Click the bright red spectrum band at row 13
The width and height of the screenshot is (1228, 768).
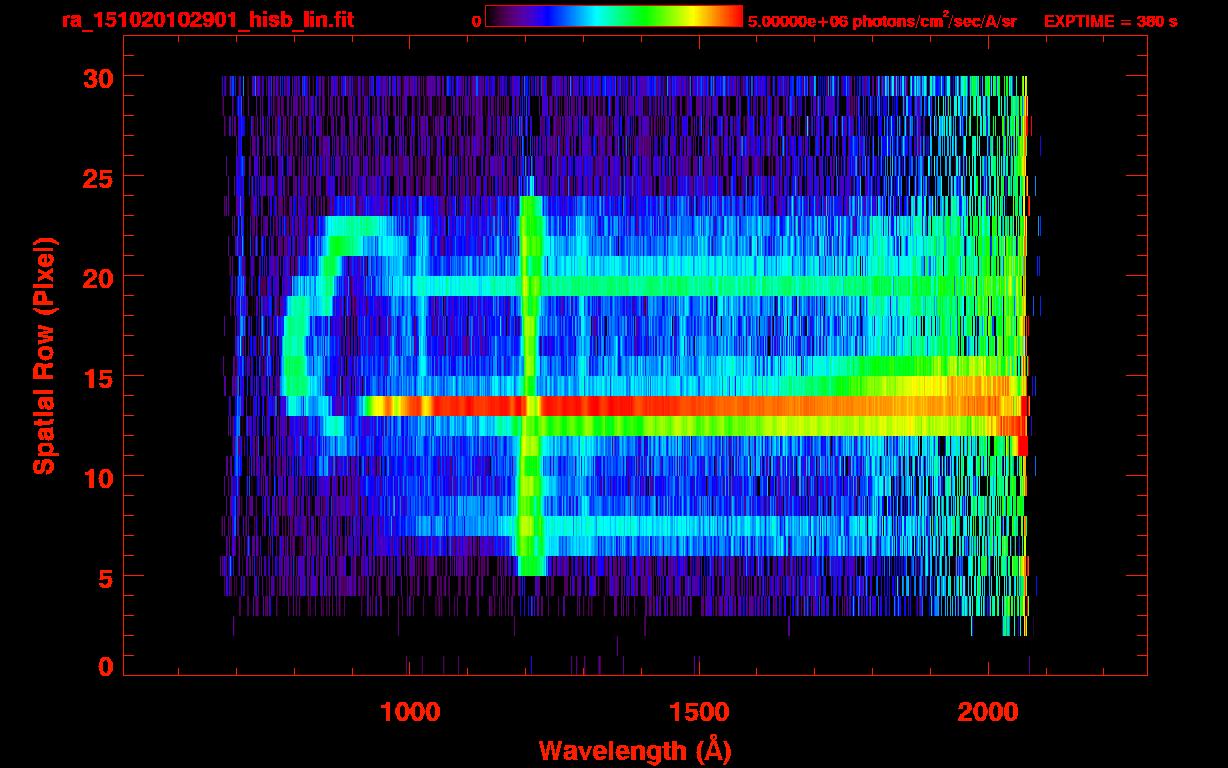(693, 406)
